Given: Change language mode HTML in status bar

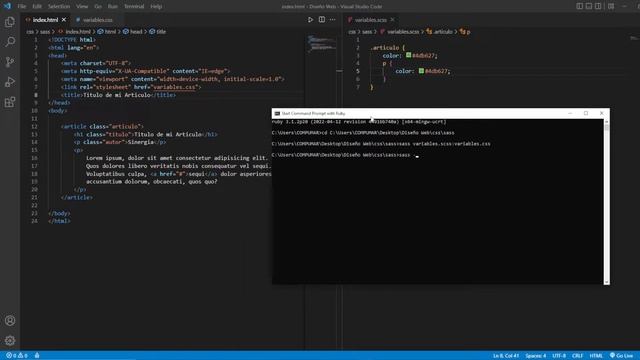Looking at the screenshot, I should pos(596,356).
